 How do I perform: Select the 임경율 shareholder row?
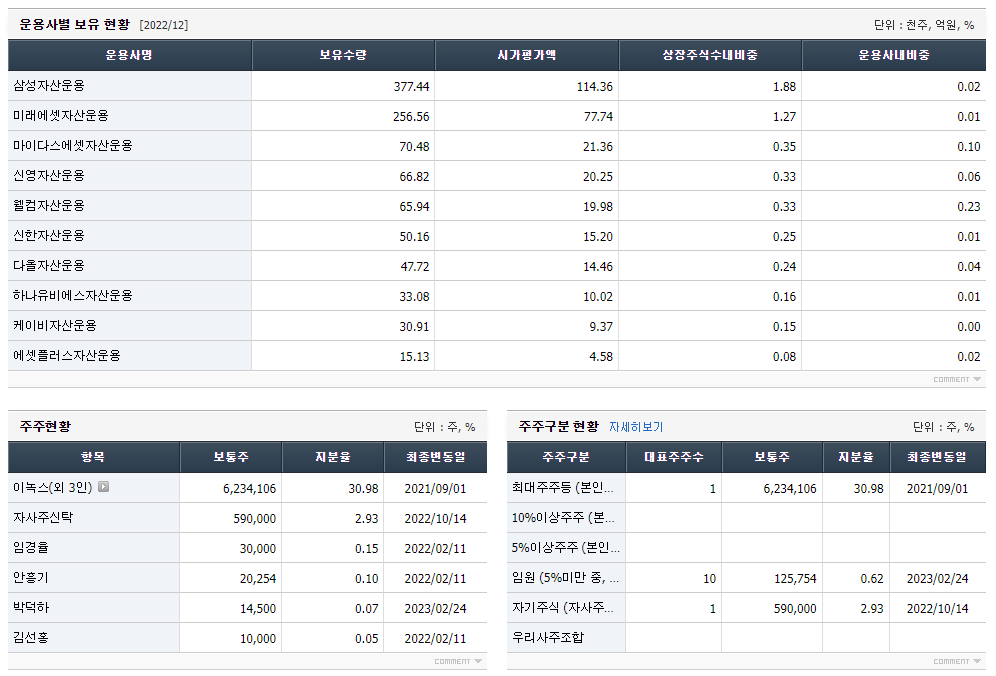click(x=248, y=548)
